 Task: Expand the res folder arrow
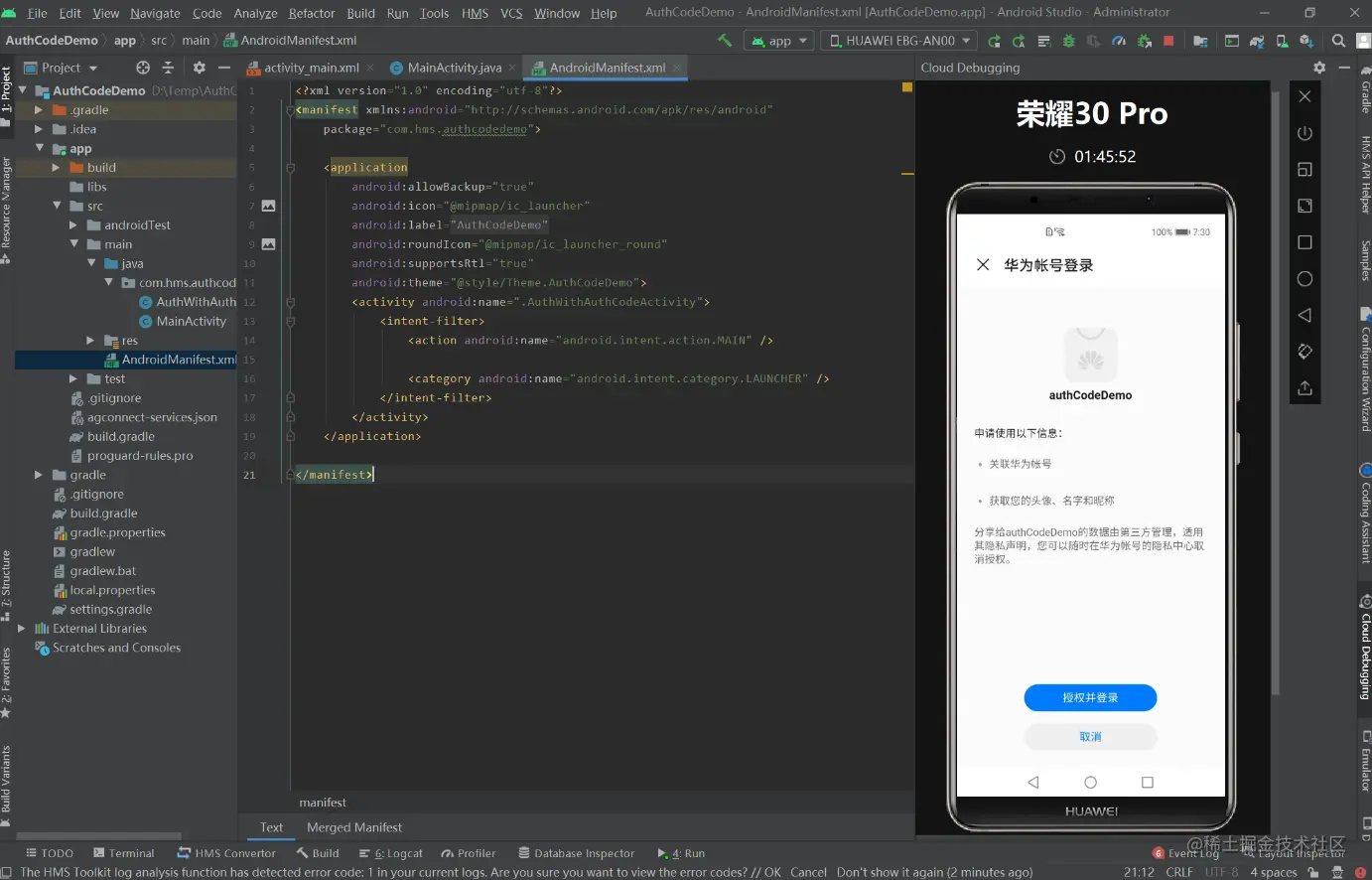click(90, 341)
